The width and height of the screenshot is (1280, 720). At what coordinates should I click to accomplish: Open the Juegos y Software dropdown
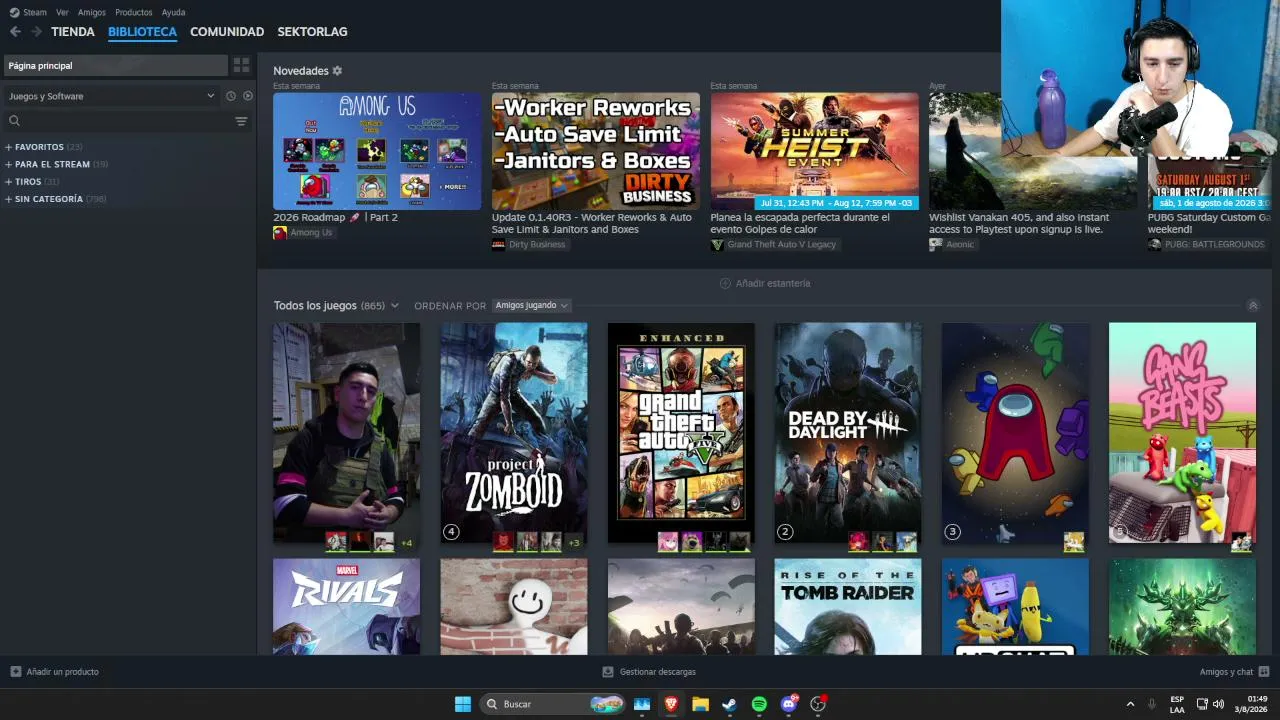coord(111,96)
